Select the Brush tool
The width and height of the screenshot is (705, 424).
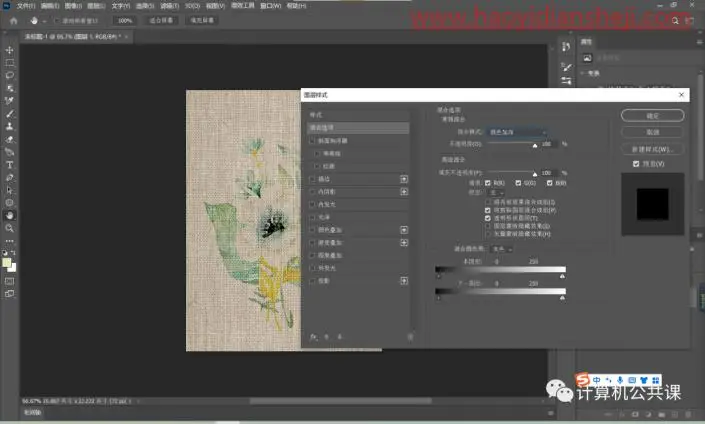[9, 114]
